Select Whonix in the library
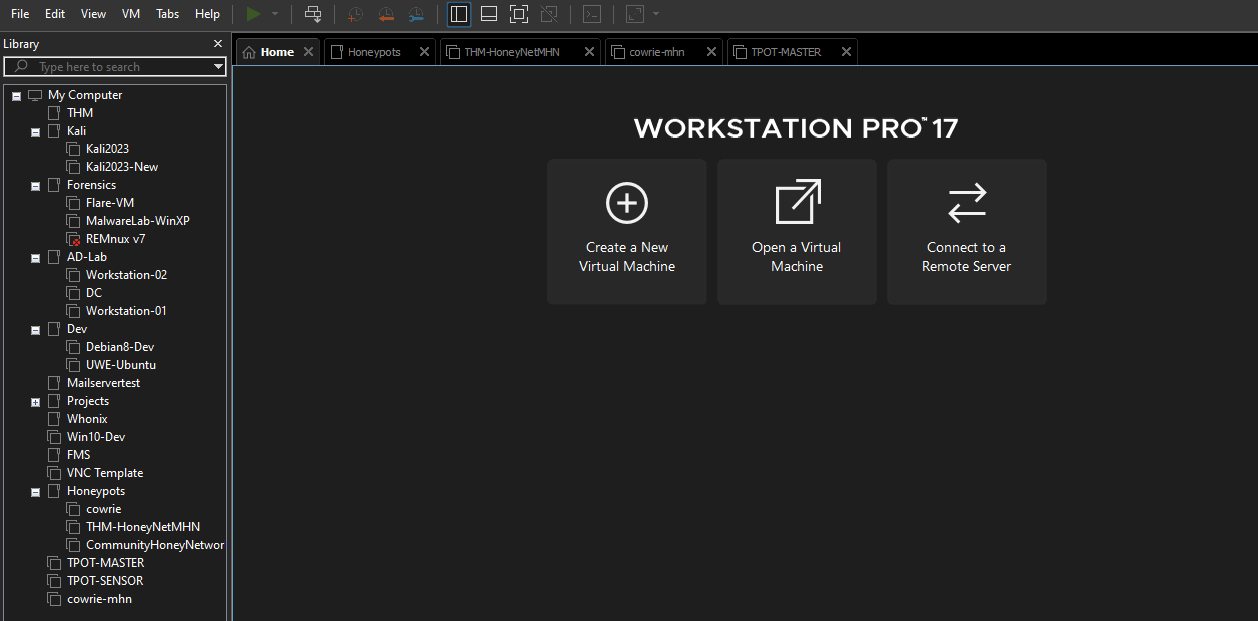Image resolution: width=1258 pixels, height=621 pixels. pyautogui.click(x=87, y=419)
